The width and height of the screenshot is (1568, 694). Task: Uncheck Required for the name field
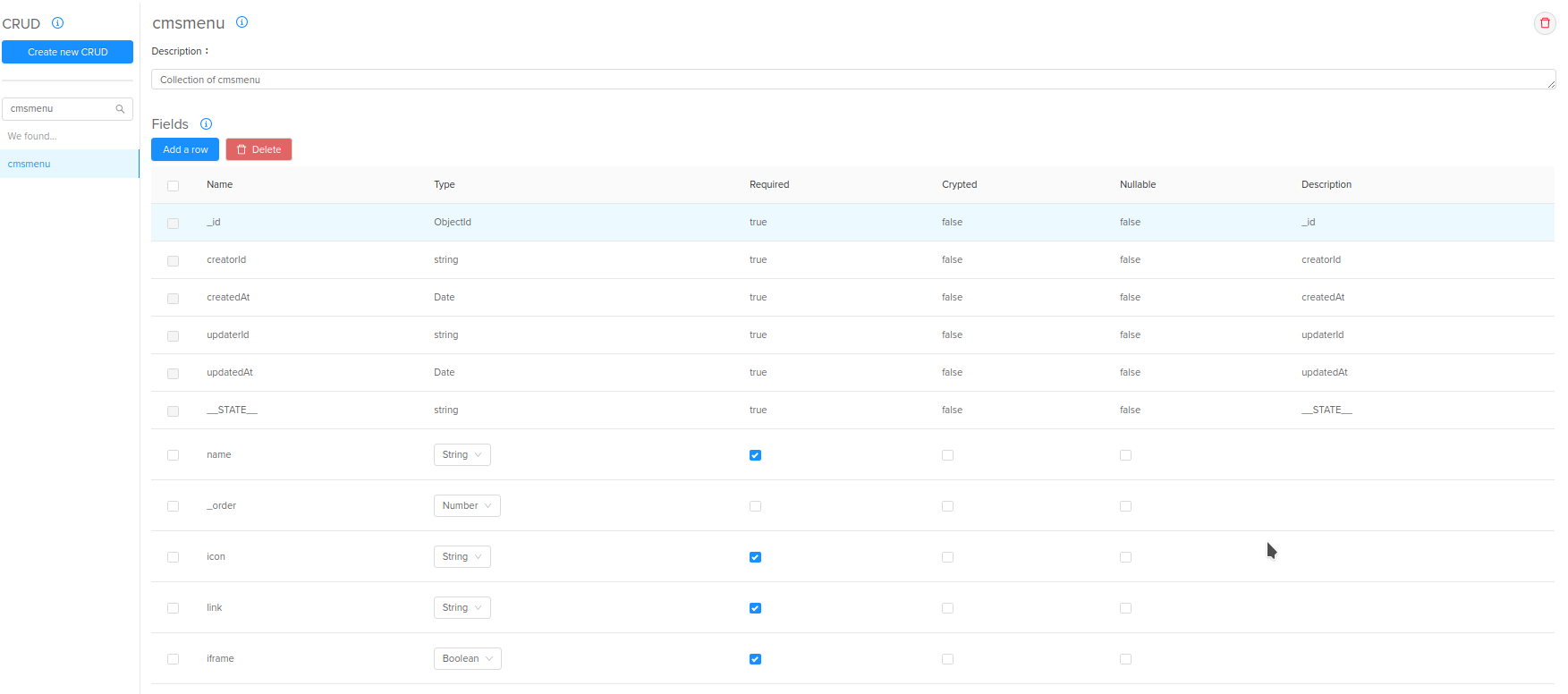pyautogui.click(x=755, y=455)
